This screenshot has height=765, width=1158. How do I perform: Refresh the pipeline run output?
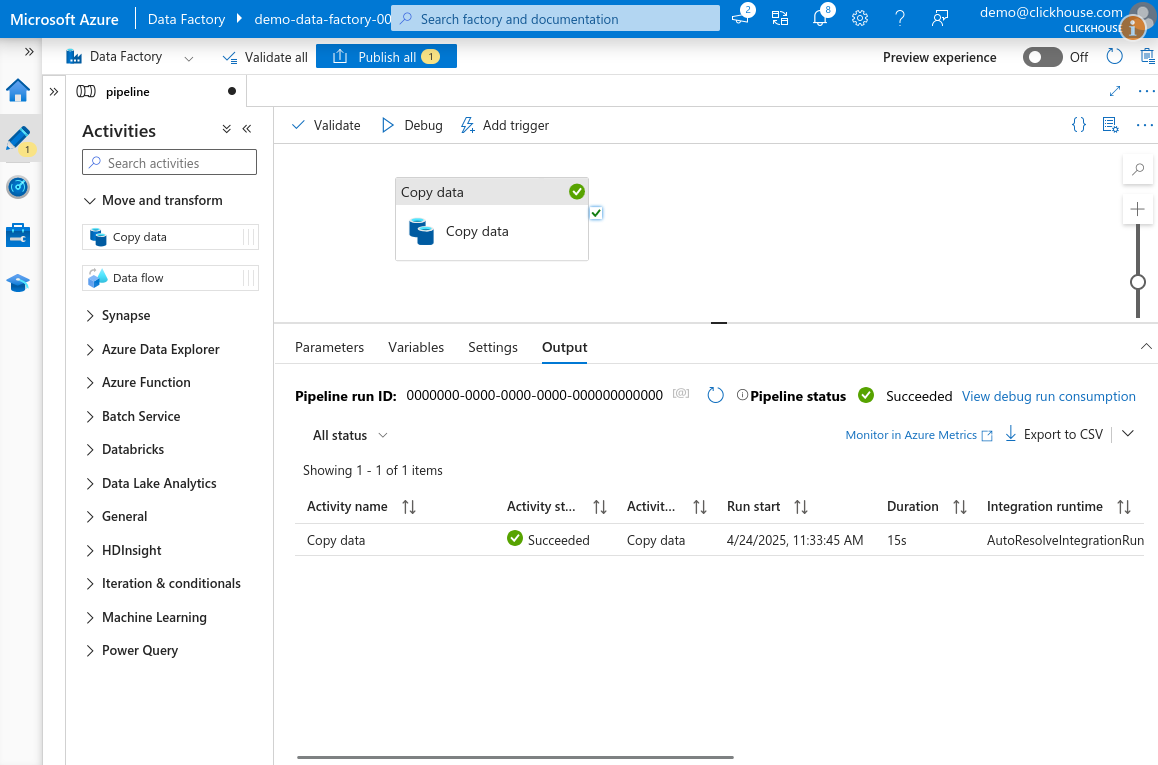click(715, 396)
